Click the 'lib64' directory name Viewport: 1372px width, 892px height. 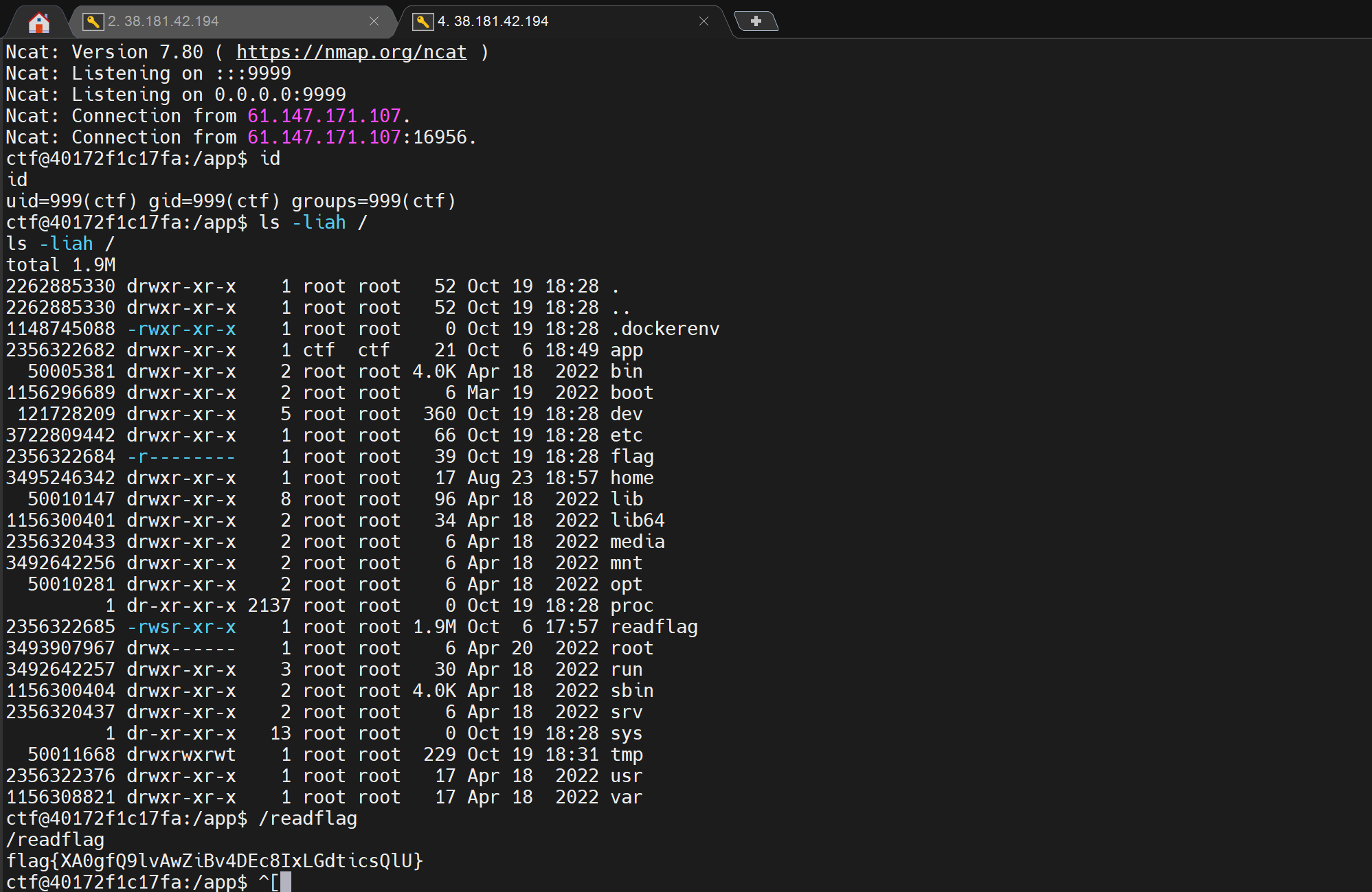tap(638, 521)
